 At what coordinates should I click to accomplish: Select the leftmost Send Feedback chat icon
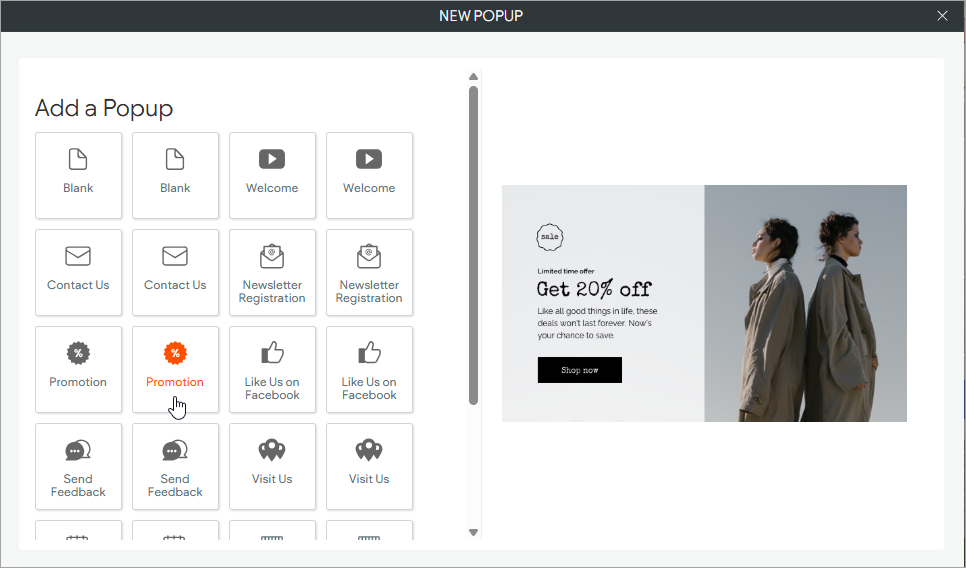point(78,450)
